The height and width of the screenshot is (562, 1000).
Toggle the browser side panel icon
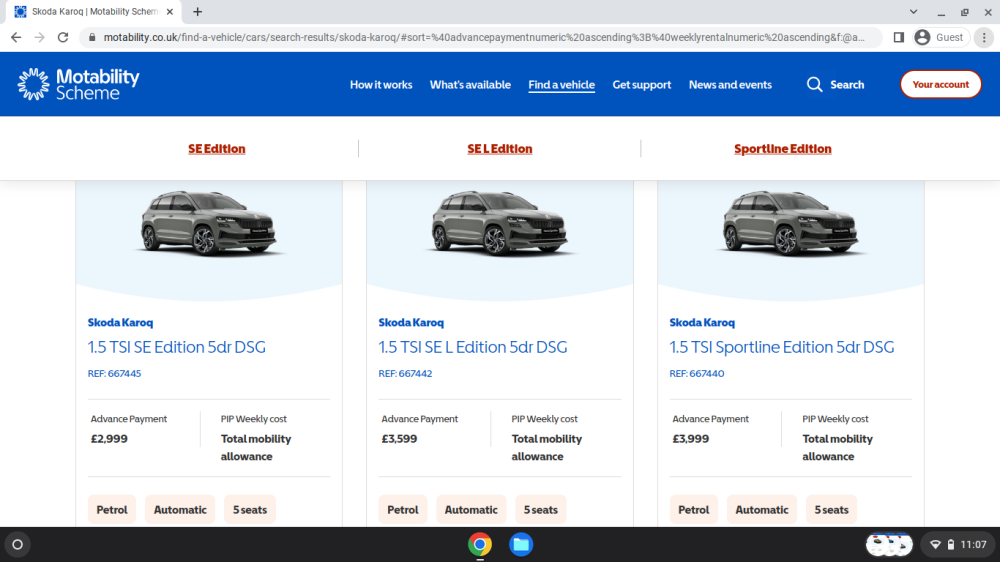[899, 38]
